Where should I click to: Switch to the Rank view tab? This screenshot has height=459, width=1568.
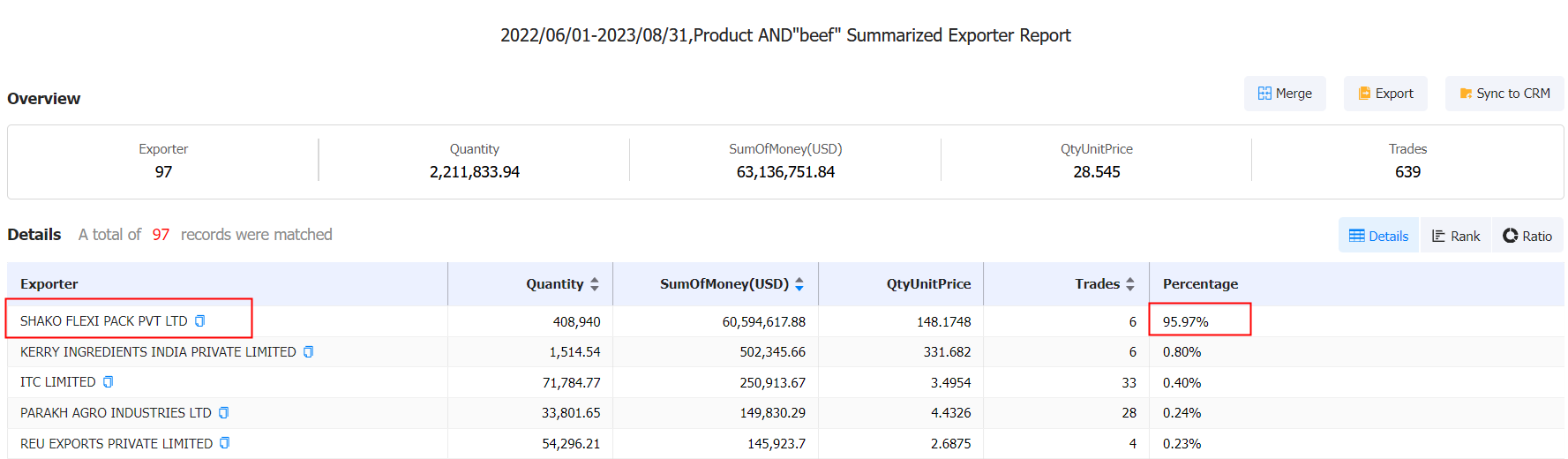coord(1456,236)
